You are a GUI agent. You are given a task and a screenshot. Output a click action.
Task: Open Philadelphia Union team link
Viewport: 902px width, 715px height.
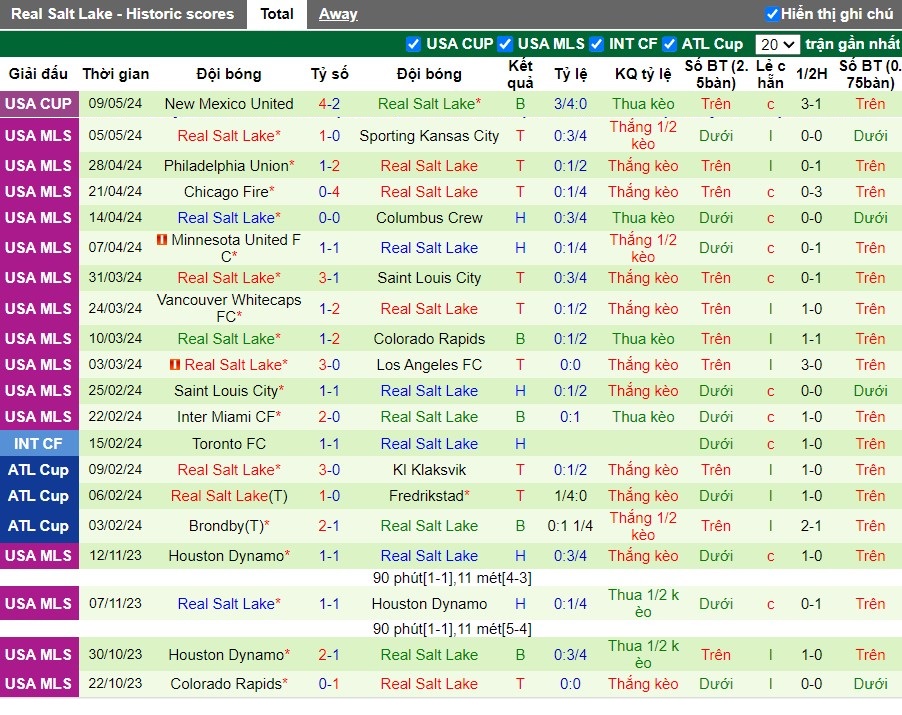pos(226,166)
